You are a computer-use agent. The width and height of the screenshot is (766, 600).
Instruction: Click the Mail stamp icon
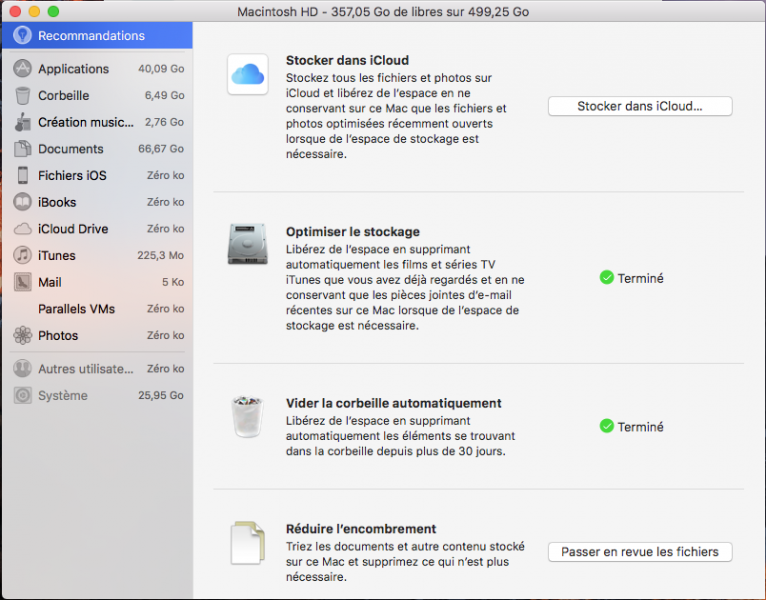coord(22,282)
